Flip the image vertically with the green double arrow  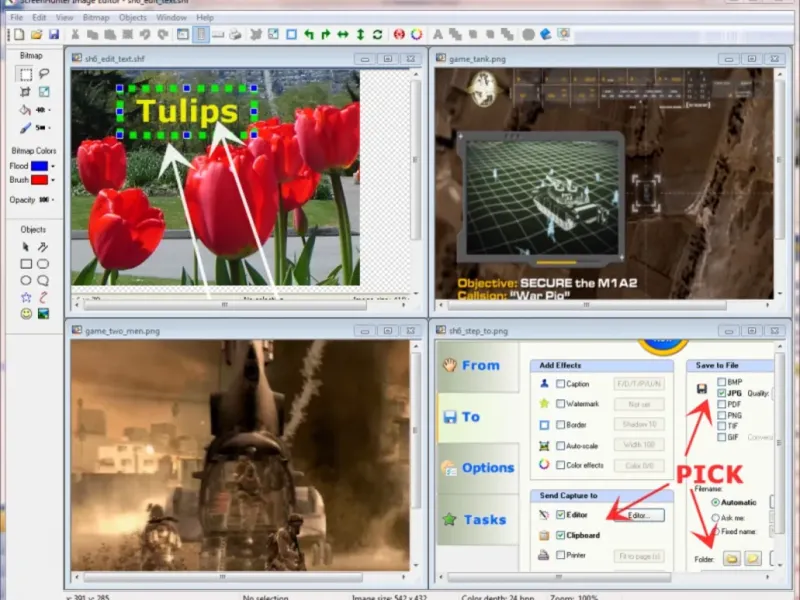tap(360, 34)
